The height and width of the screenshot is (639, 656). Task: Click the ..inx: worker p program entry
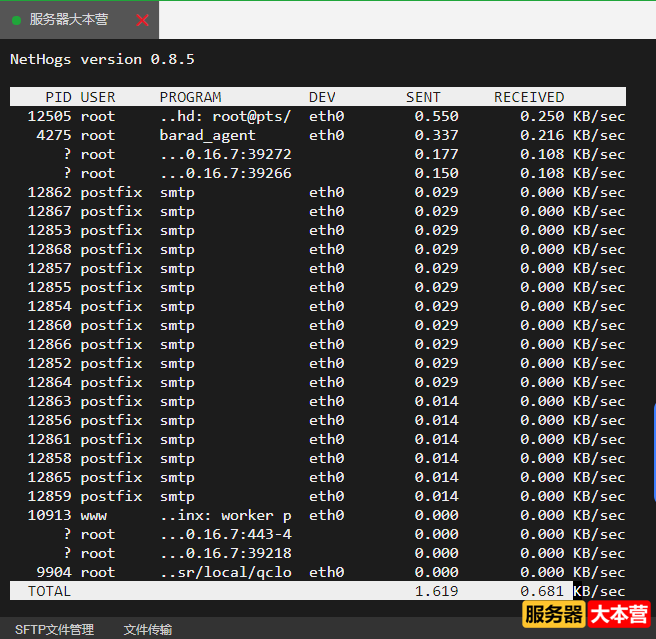coord(226,516)
